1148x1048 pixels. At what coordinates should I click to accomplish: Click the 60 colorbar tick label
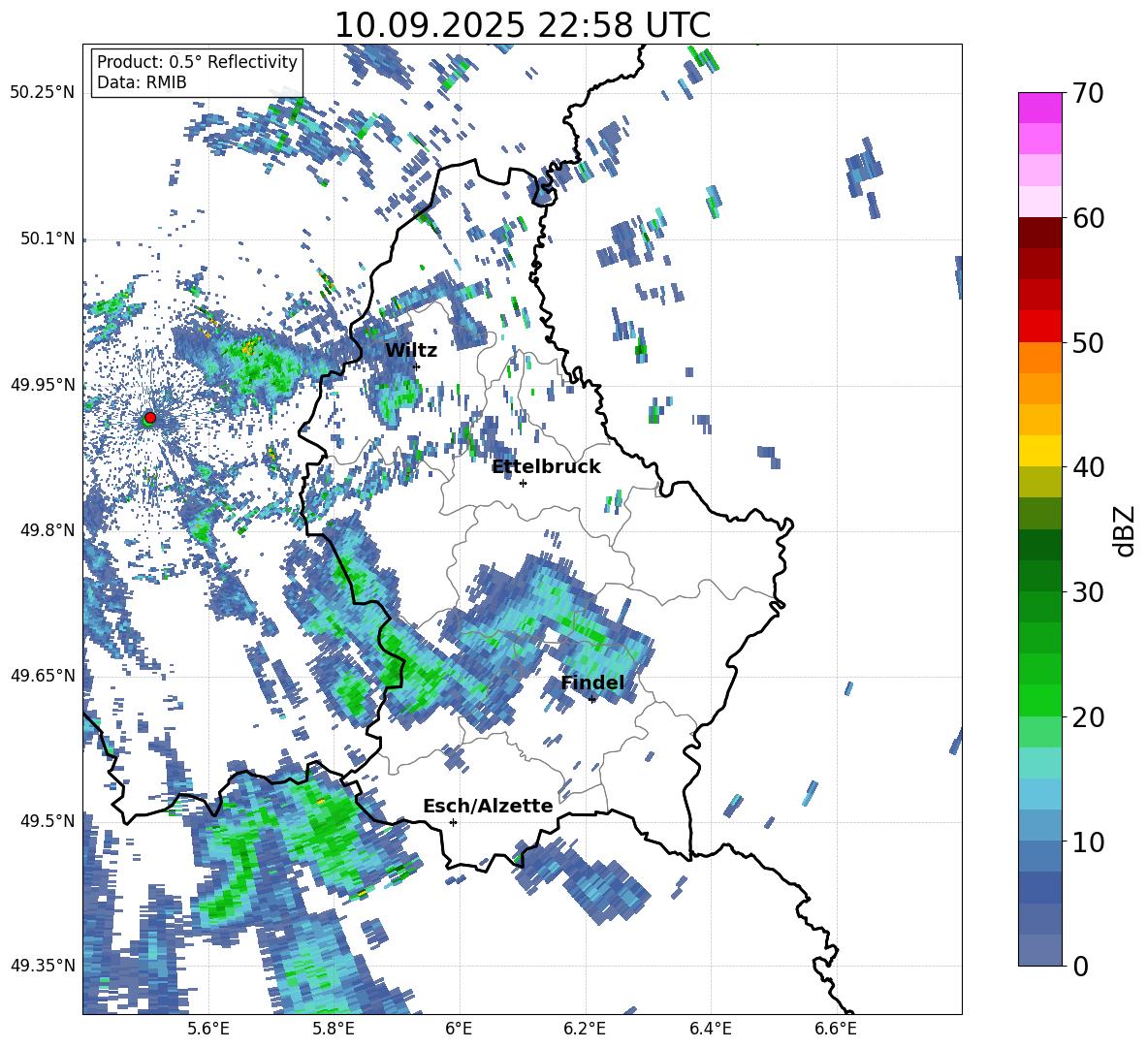point(1088,218)
